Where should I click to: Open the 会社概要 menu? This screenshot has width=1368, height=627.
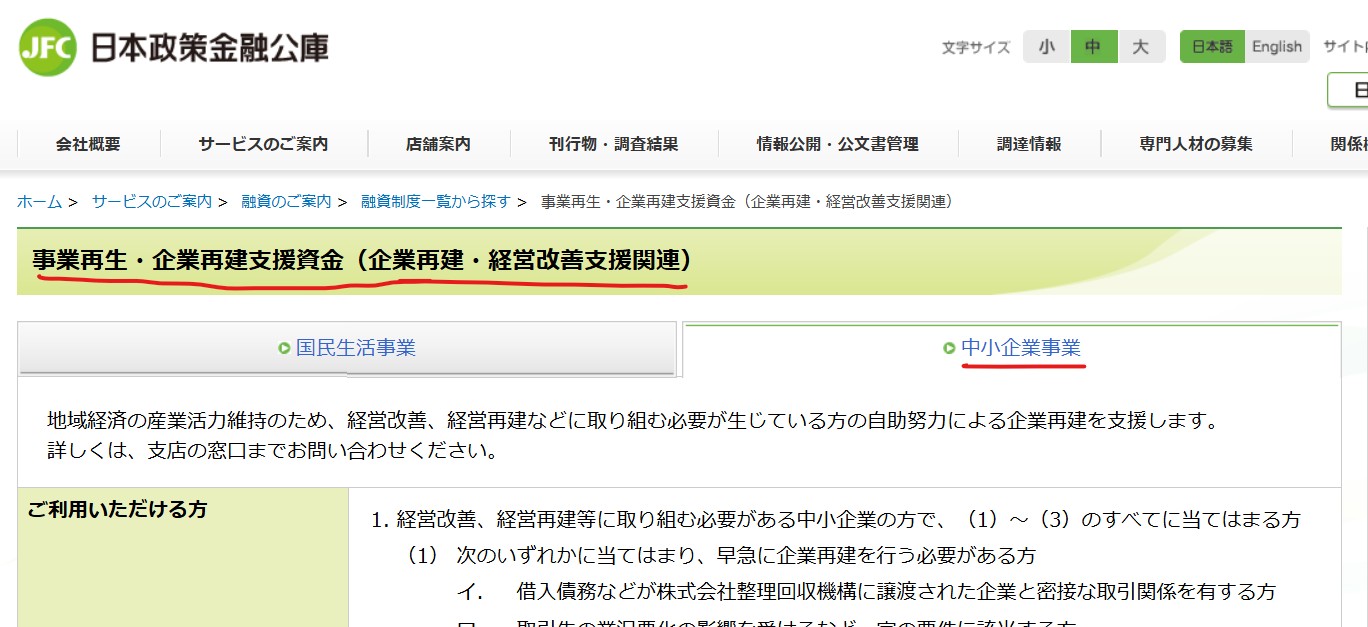[x=88, y=144]
